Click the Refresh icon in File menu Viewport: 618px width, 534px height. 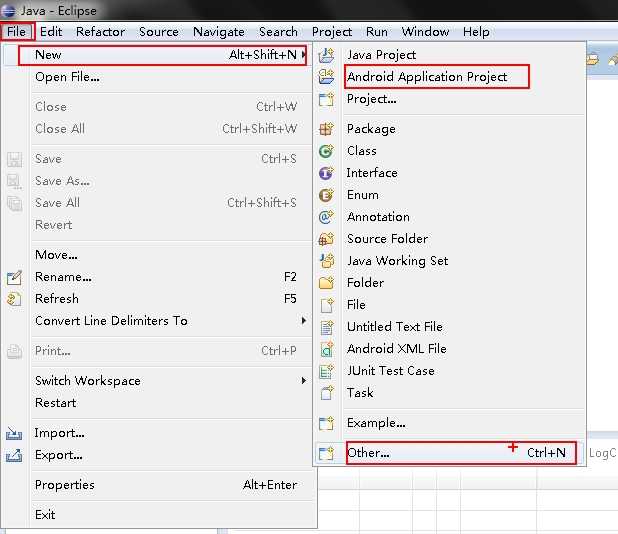(14, 299)
